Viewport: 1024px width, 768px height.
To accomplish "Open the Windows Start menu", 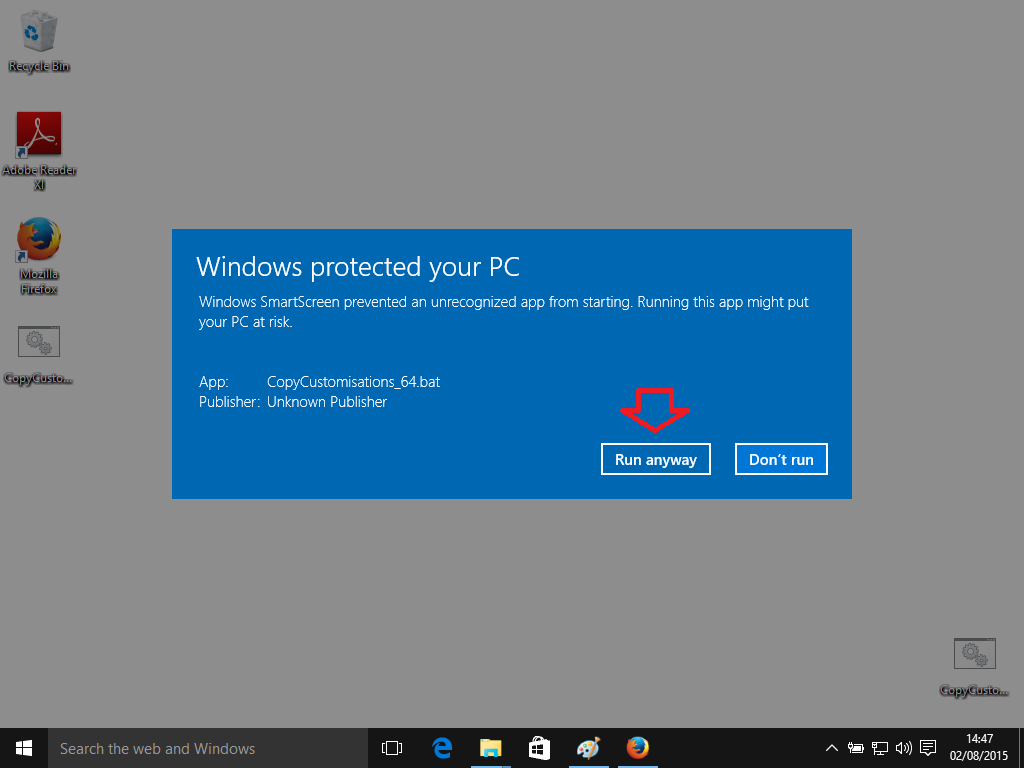I will pyautogui.click(x=24, y=748).
